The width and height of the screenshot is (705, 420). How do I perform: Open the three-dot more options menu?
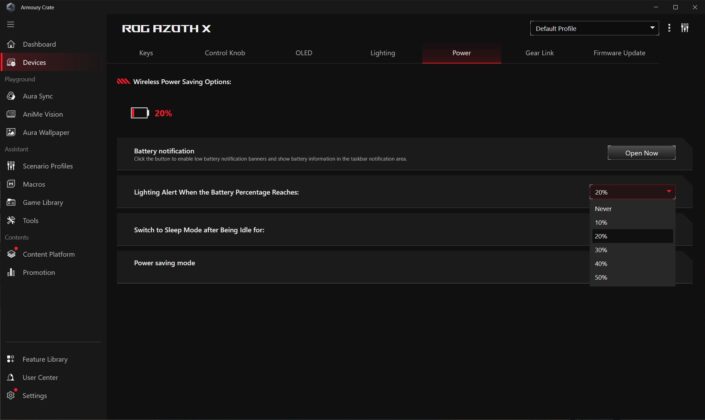click(x=669, y=28)
